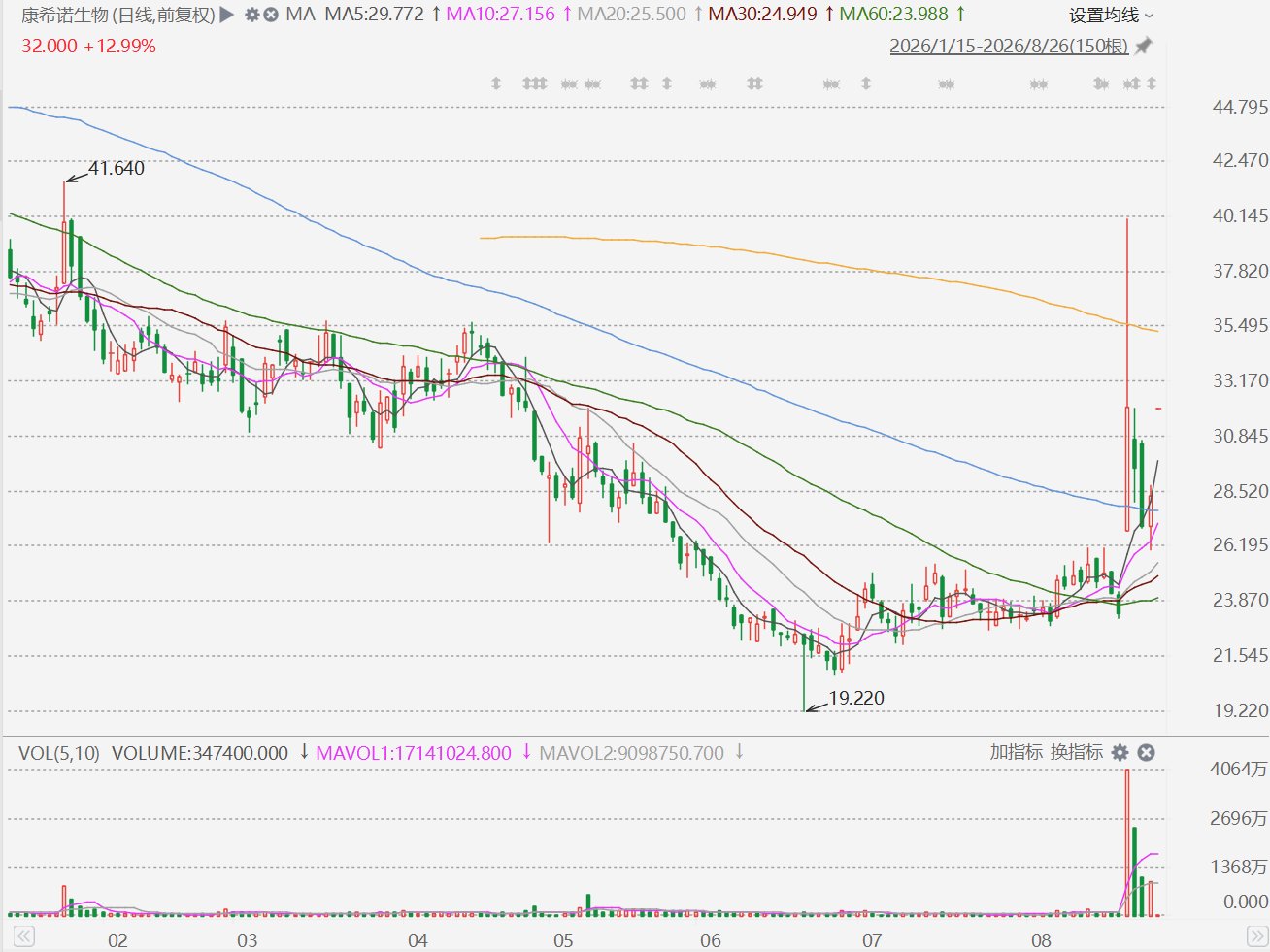This screenshot has height=952, width=1270.
Task: Open the 设置均线 dropdown
Action: pyautogui.click(x=1112, y=16)
